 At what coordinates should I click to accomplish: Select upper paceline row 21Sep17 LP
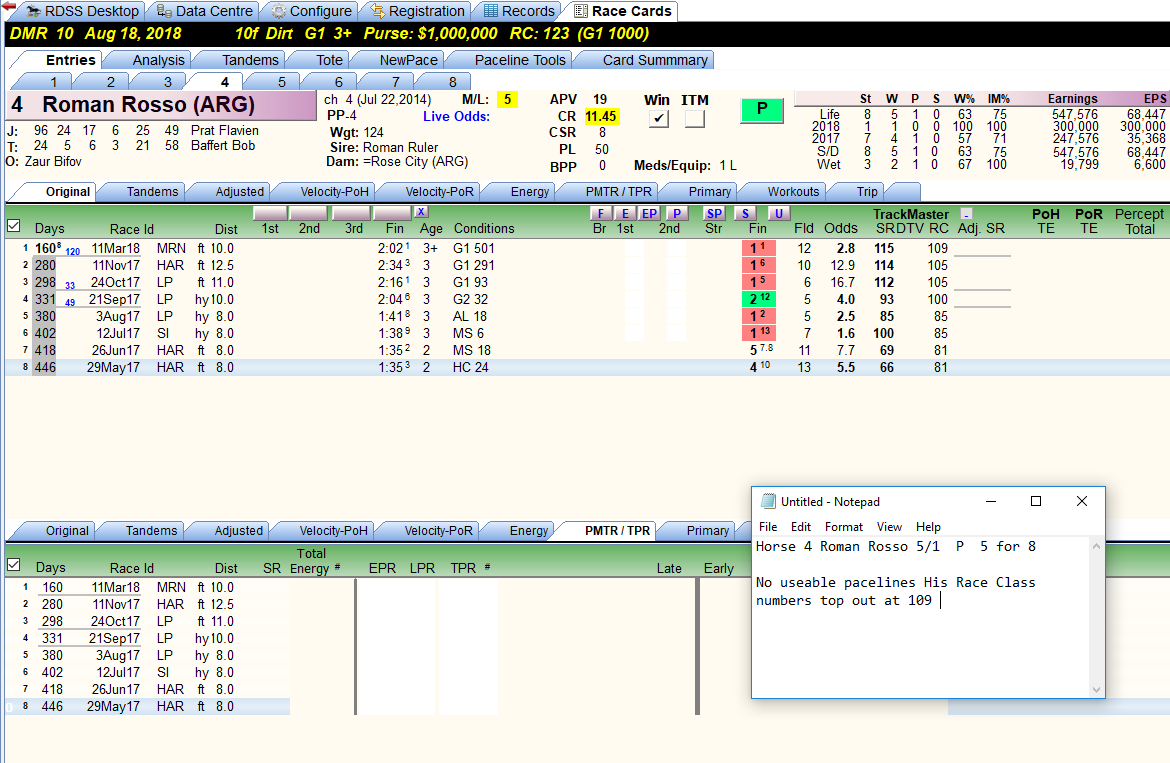coord(587,299)
